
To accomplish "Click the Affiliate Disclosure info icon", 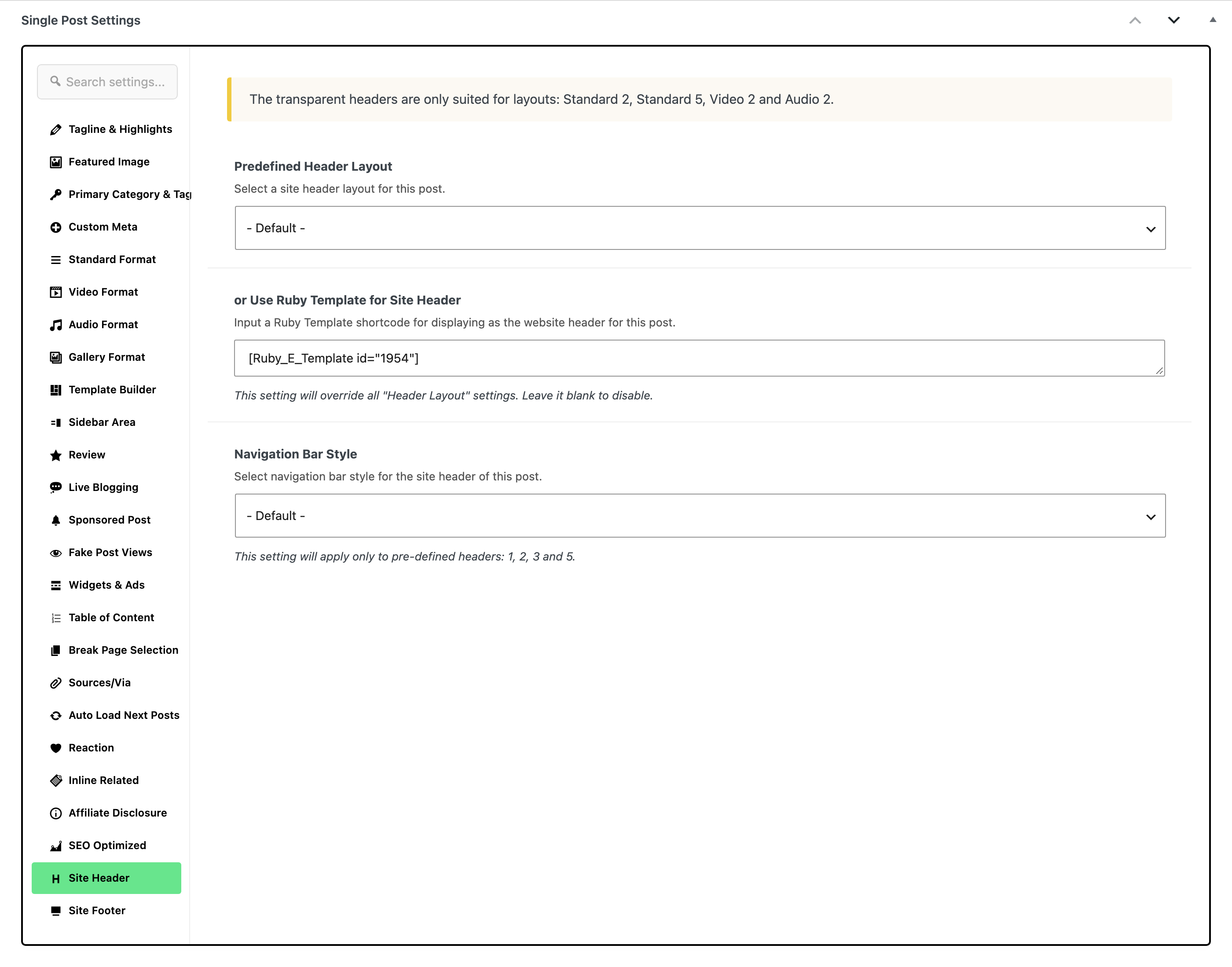I will [55, 813].
